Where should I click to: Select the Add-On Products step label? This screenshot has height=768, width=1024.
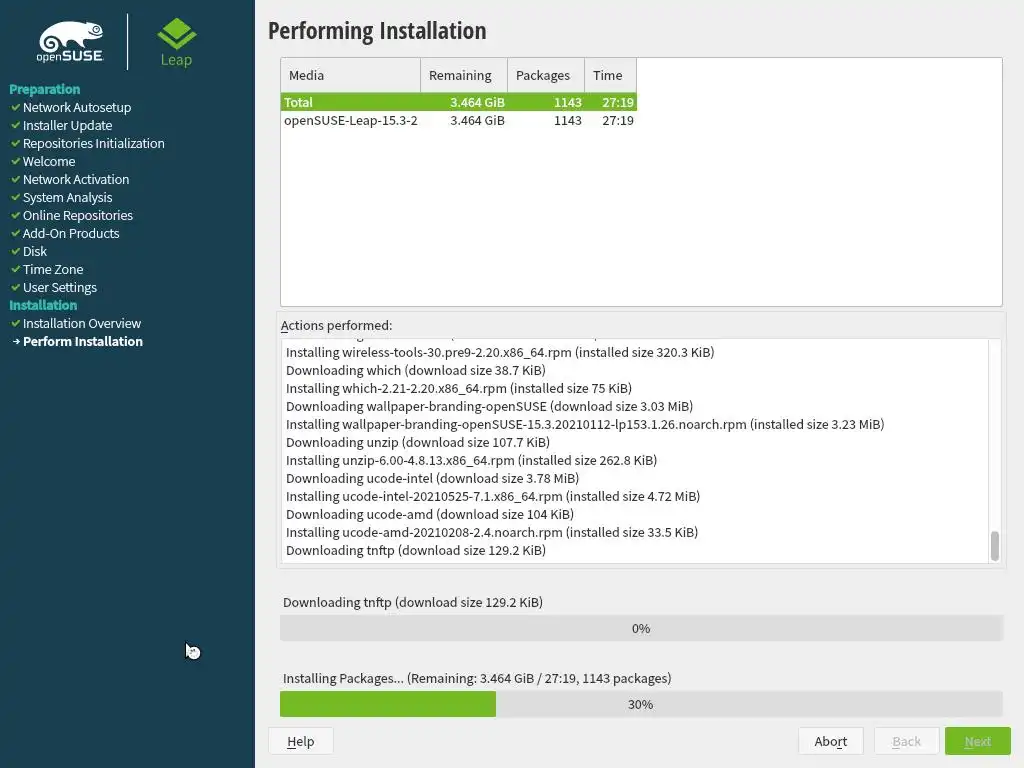[x=71, y=233]
